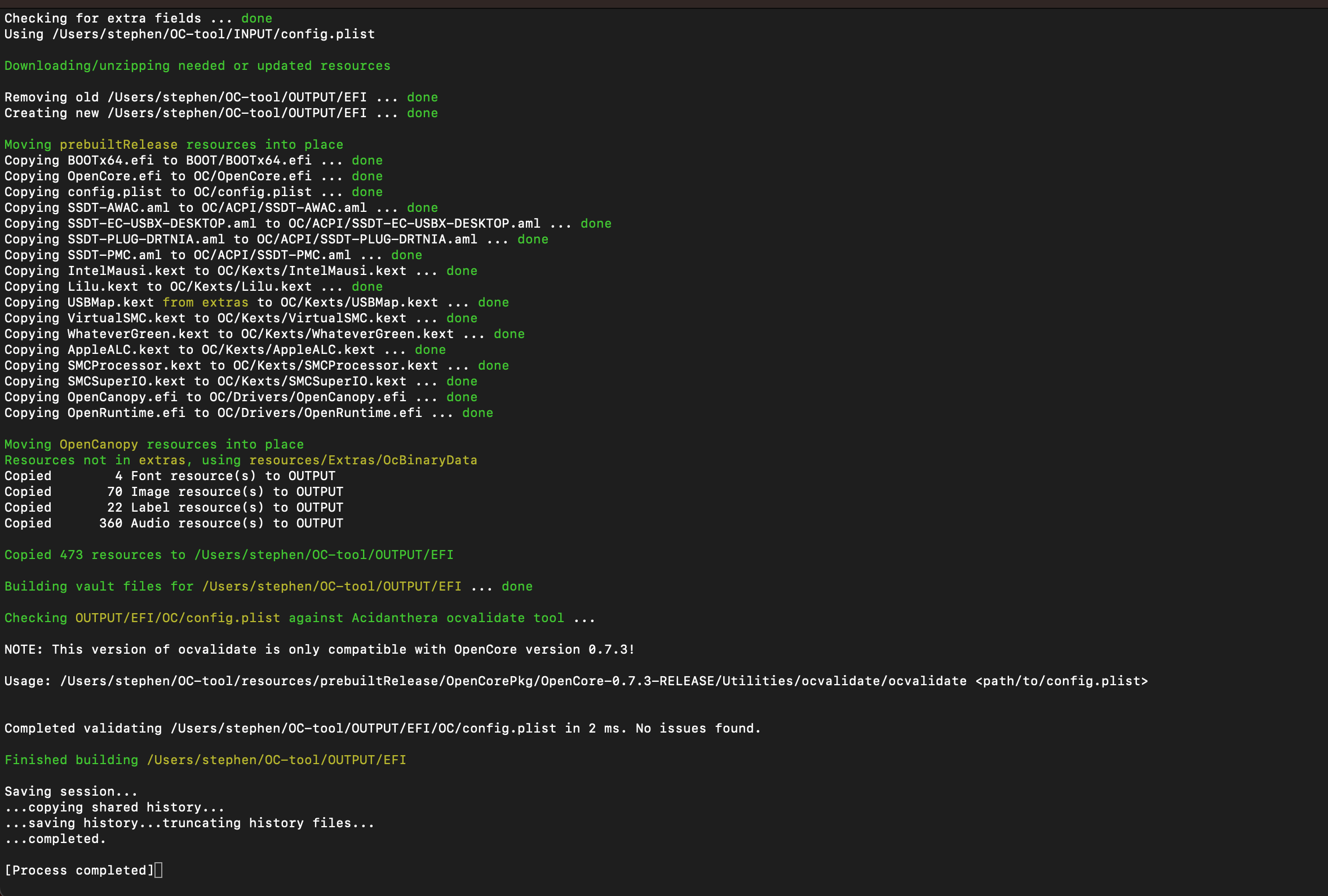This screenshot has width=1328, height=896.
Task: Click the 'Removing old /Users/stephen/OC-tool/OUTPUT/EFI' line
Action: [x=221, y=97]
